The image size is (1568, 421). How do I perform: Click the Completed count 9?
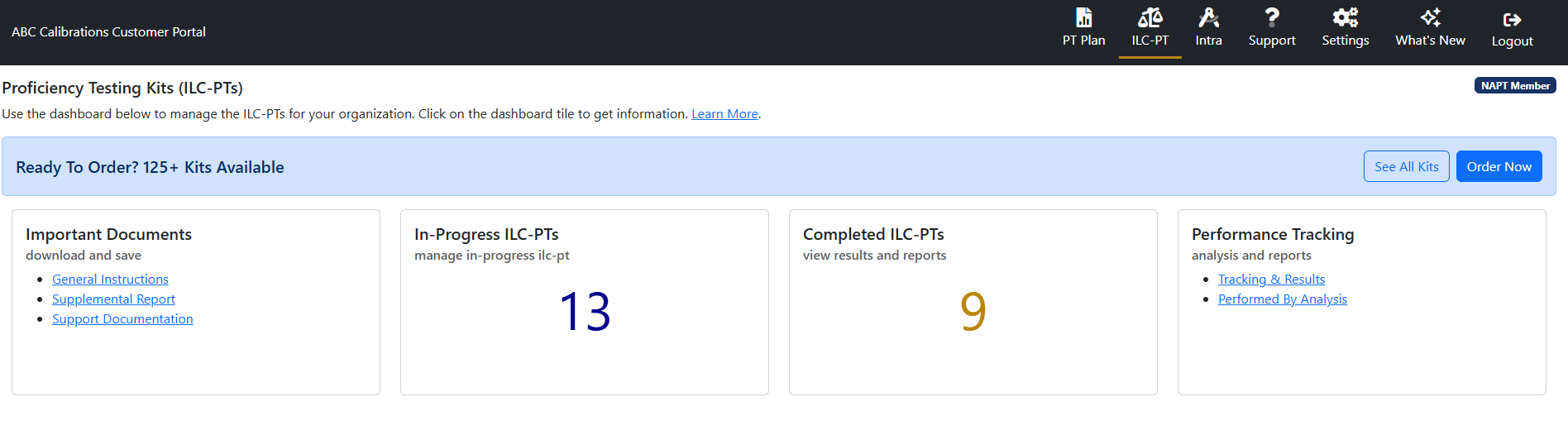973,312
